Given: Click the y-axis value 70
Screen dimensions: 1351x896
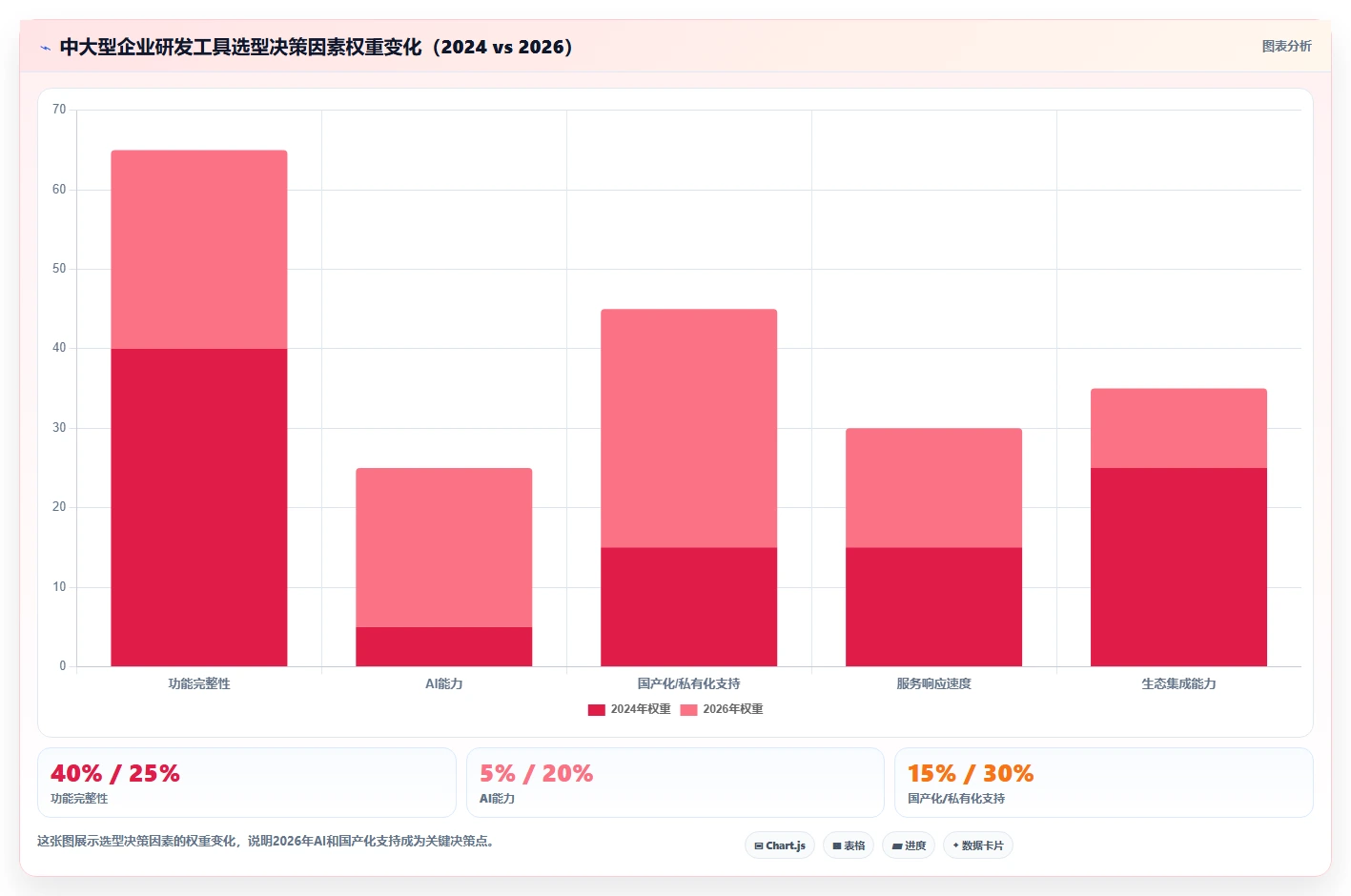Looking at the screenshot, I should click(59, 110).
